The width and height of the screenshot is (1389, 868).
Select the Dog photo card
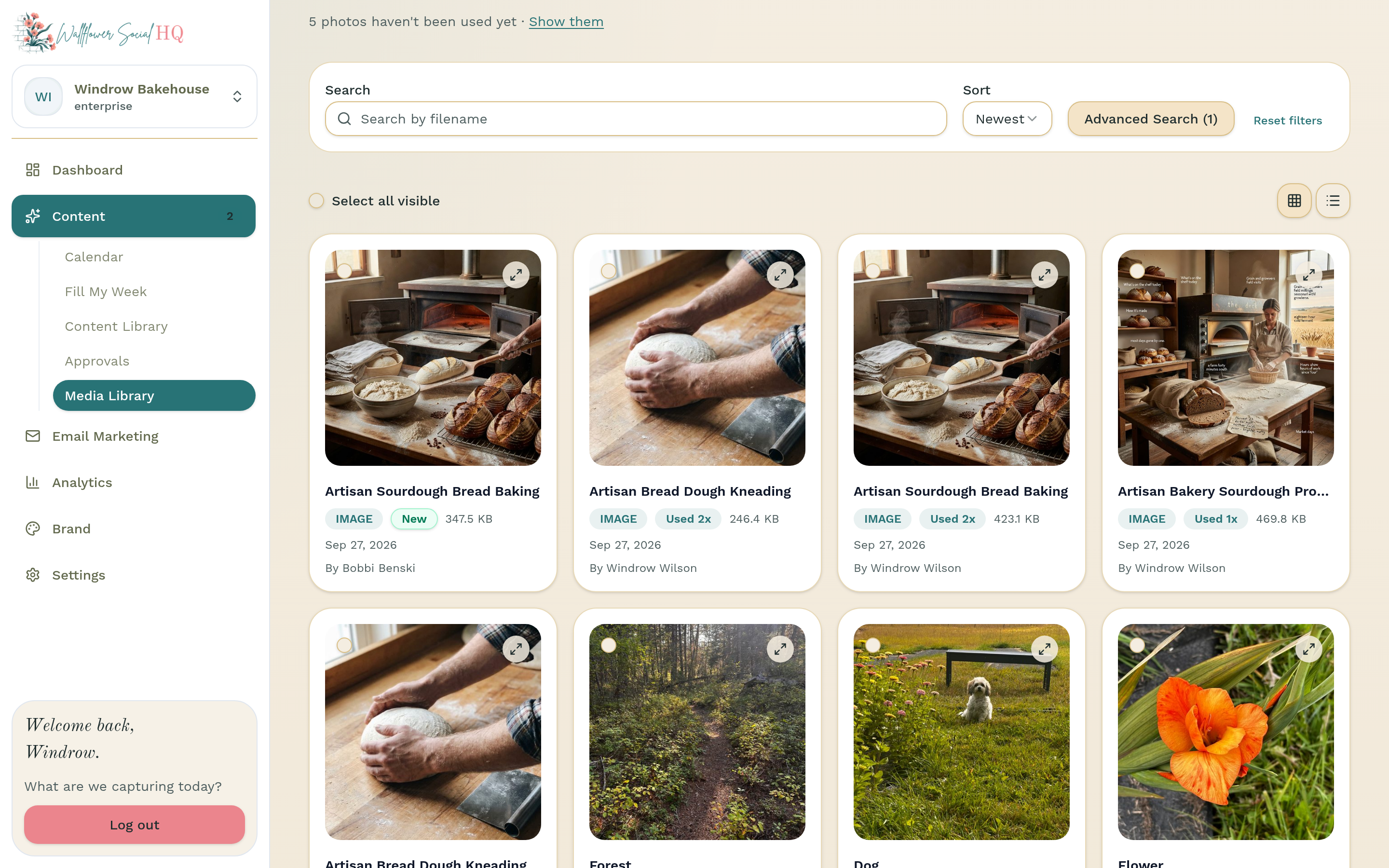872,645
